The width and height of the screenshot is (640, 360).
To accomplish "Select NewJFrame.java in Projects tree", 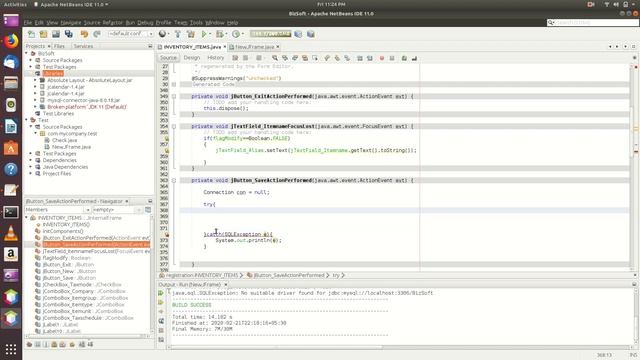I will (71, 147).
